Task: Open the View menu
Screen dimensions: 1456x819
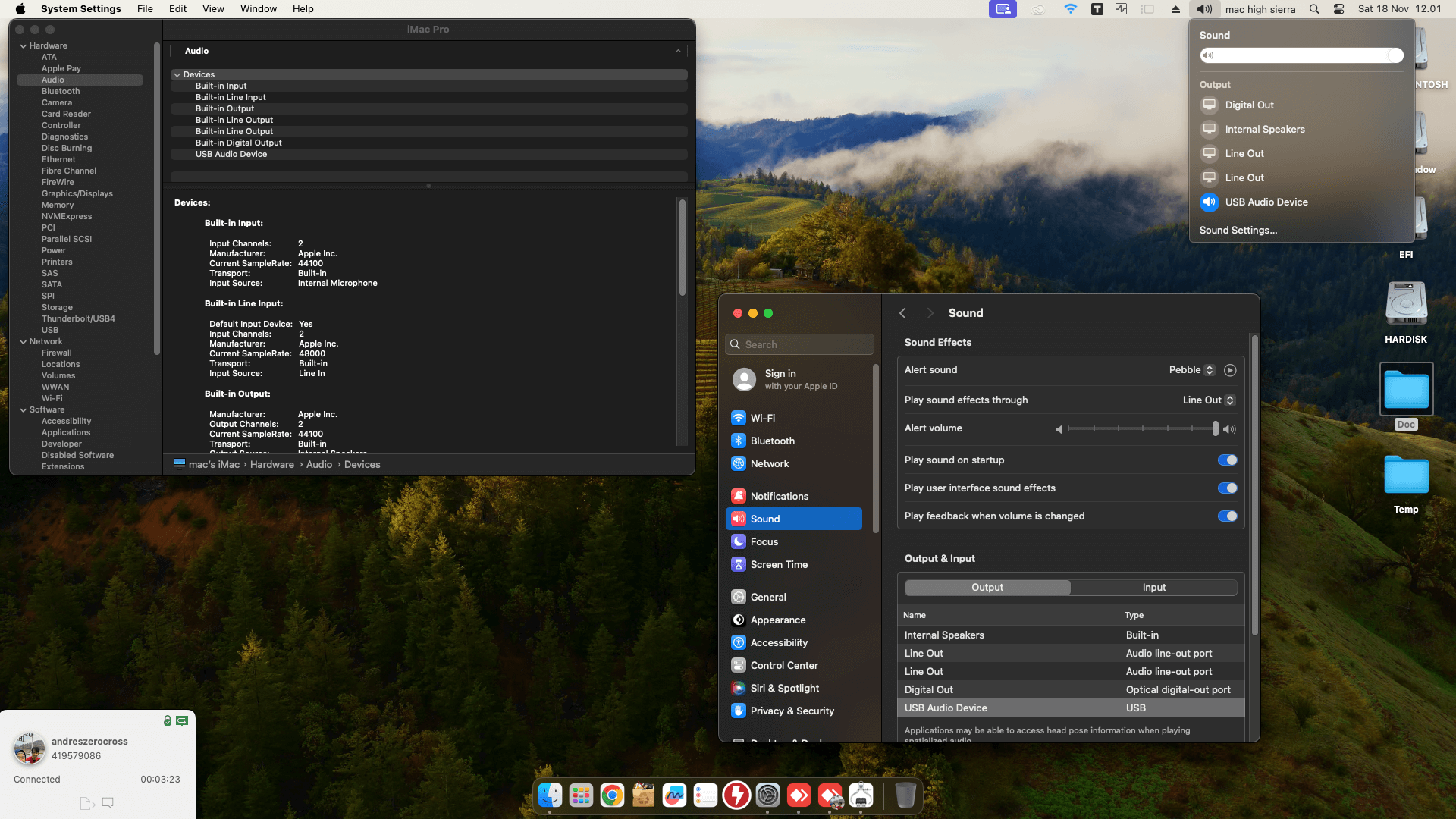Action: click(x=213, y=9)
